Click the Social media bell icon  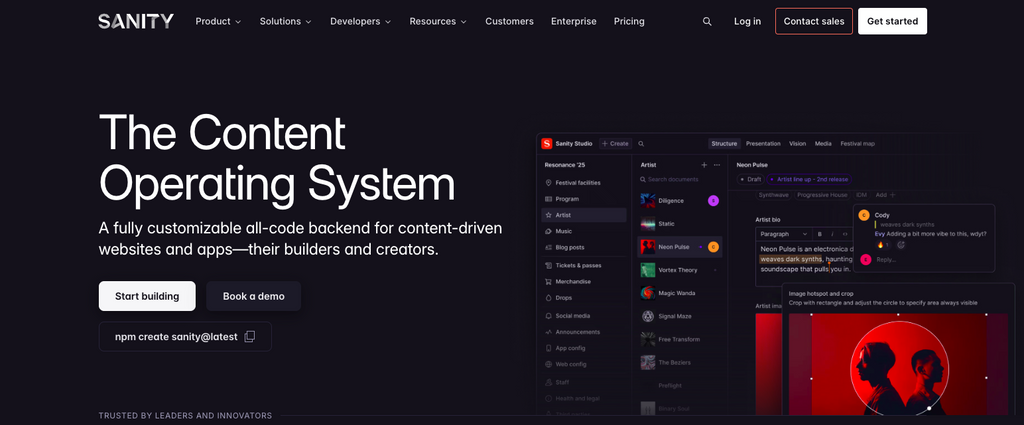549,316
